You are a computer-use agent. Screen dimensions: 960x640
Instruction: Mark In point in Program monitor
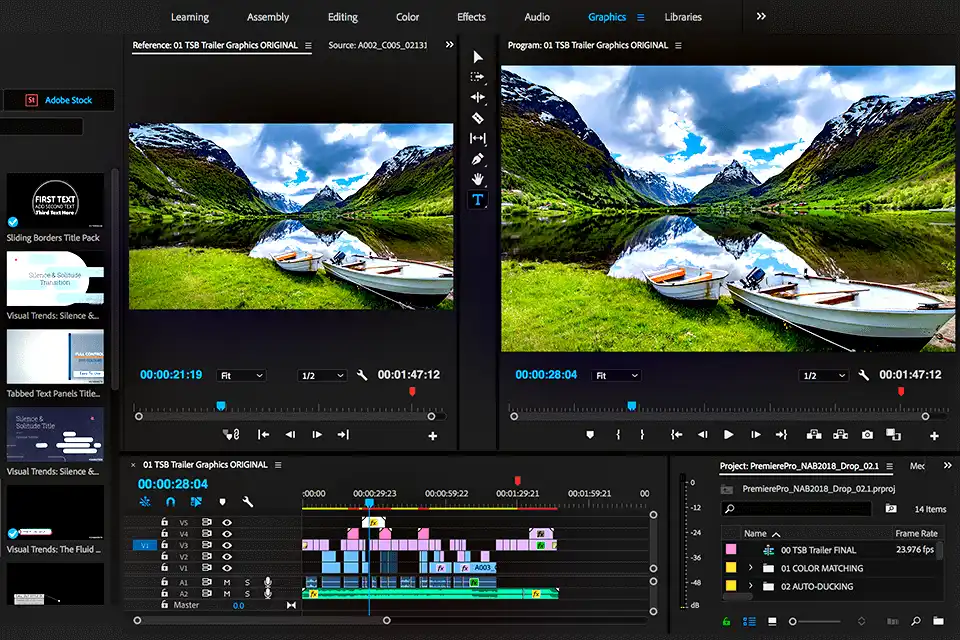point(618,435)
